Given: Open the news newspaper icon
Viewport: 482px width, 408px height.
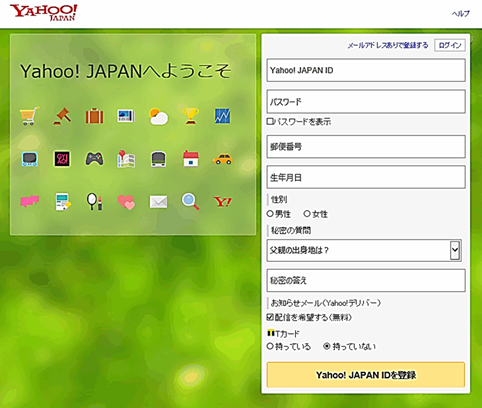Looking at the screenshot, I should (126, 116).
